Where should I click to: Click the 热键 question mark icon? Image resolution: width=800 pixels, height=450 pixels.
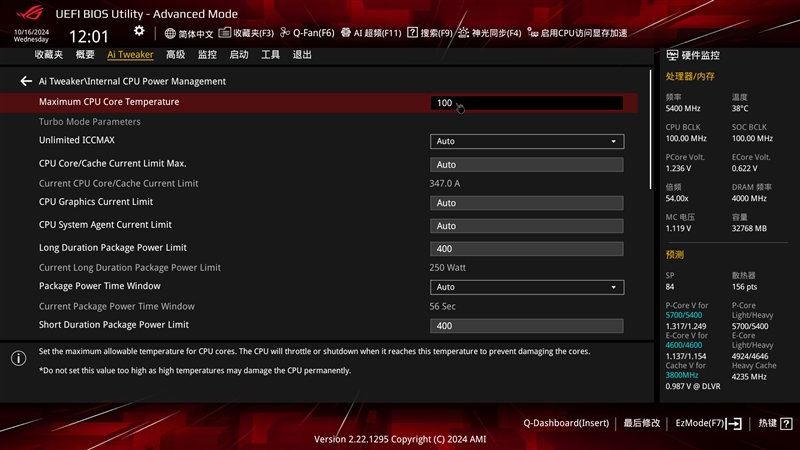pyautogui.click(x=786, y=423)
